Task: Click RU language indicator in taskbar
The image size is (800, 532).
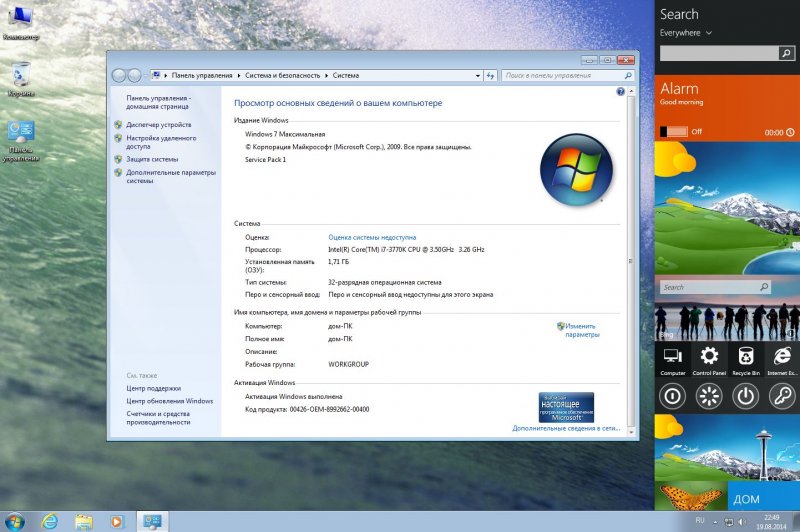Action: pyautogui.click(x=699, y=520)
